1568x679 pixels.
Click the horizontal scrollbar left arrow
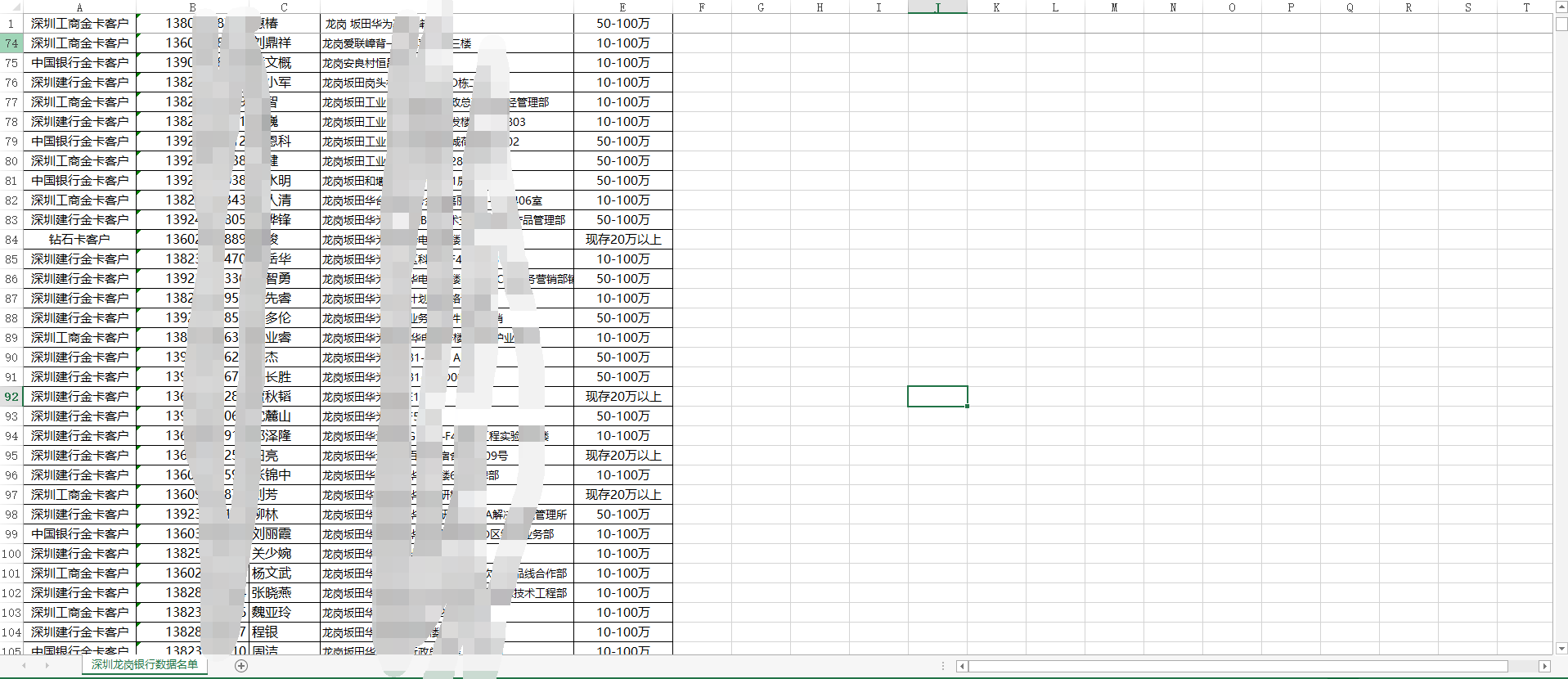[x=962, y=666]
